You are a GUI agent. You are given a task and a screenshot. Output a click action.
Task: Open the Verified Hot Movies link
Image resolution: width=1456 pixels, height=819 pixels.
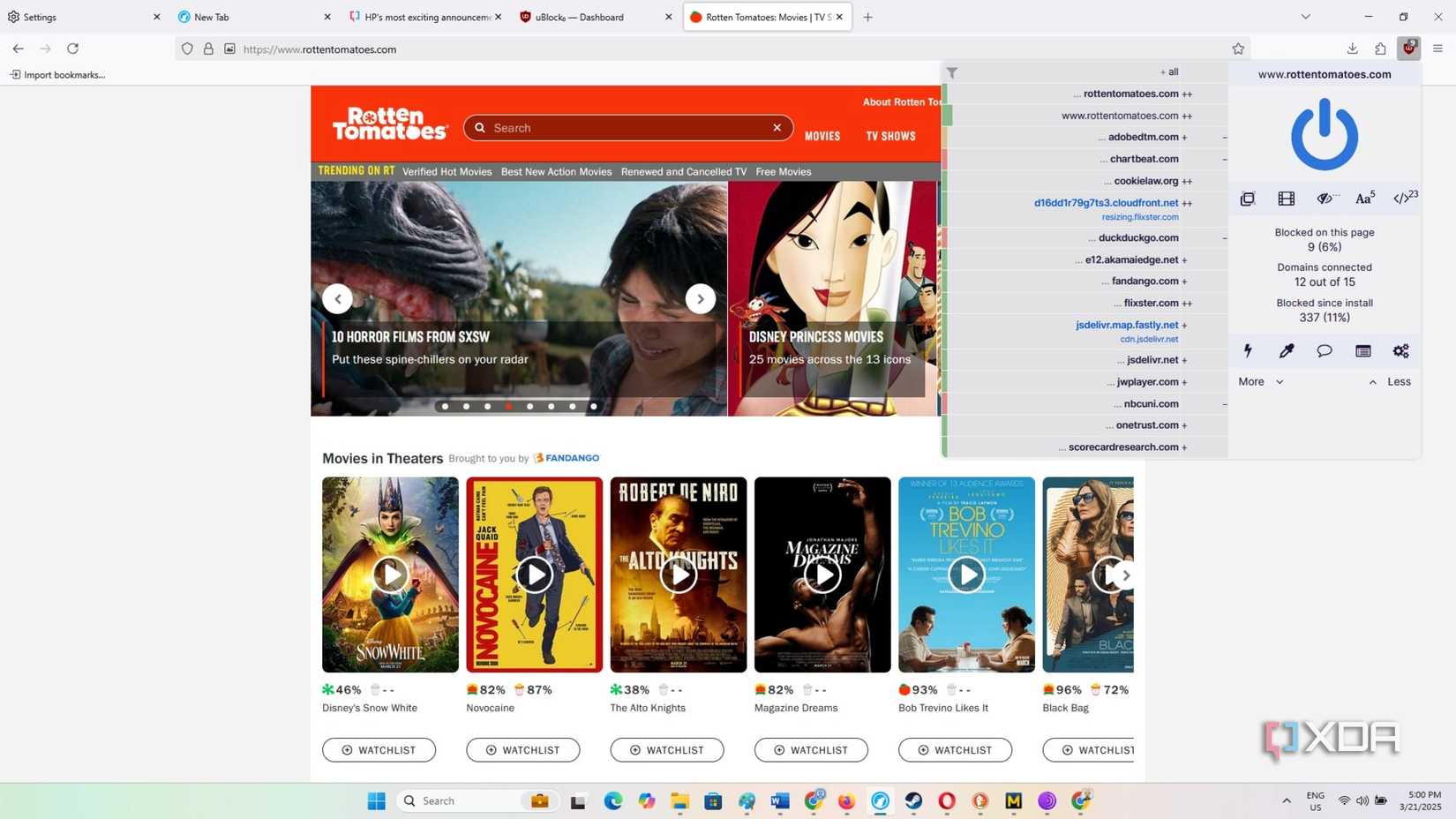[x=447, y=171]
